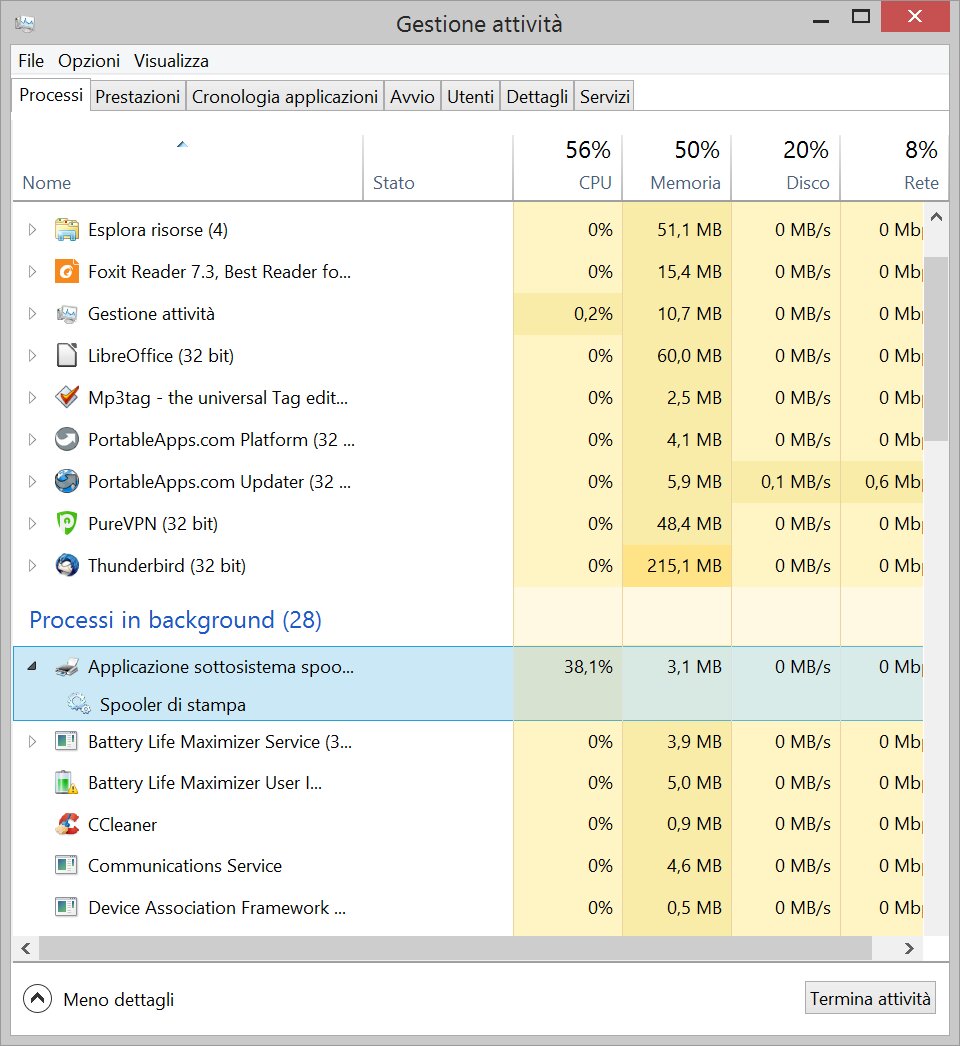Viewport: 960px width, 1046px height.
Task: Click the Device Association Framework icon
Action: click(x=66, y=907)
